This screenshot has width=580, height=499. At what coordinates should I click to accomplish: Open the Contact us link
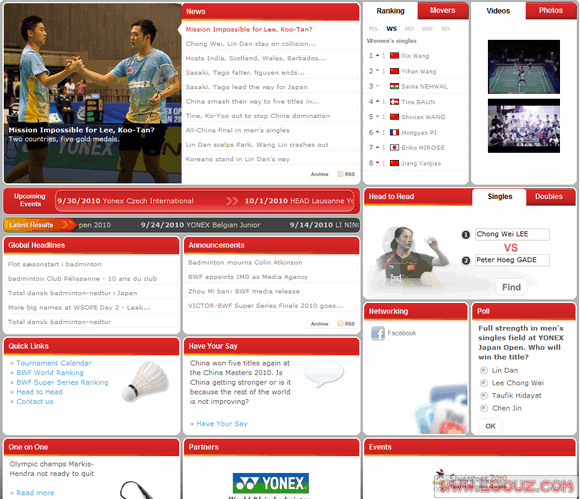coord(35,401)
